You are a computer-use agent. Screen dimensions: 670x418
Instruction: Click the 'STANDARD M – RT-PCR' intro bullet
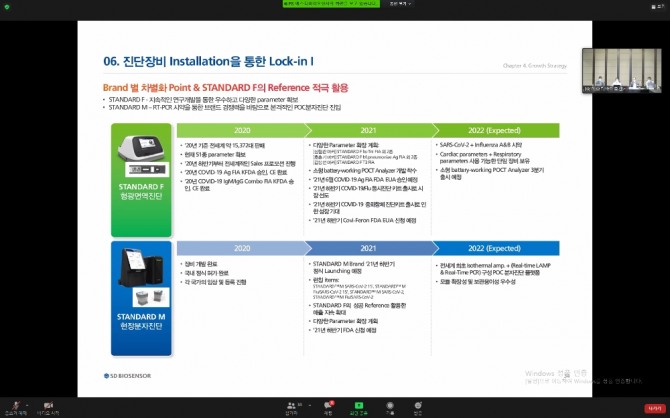coord(225,107)
